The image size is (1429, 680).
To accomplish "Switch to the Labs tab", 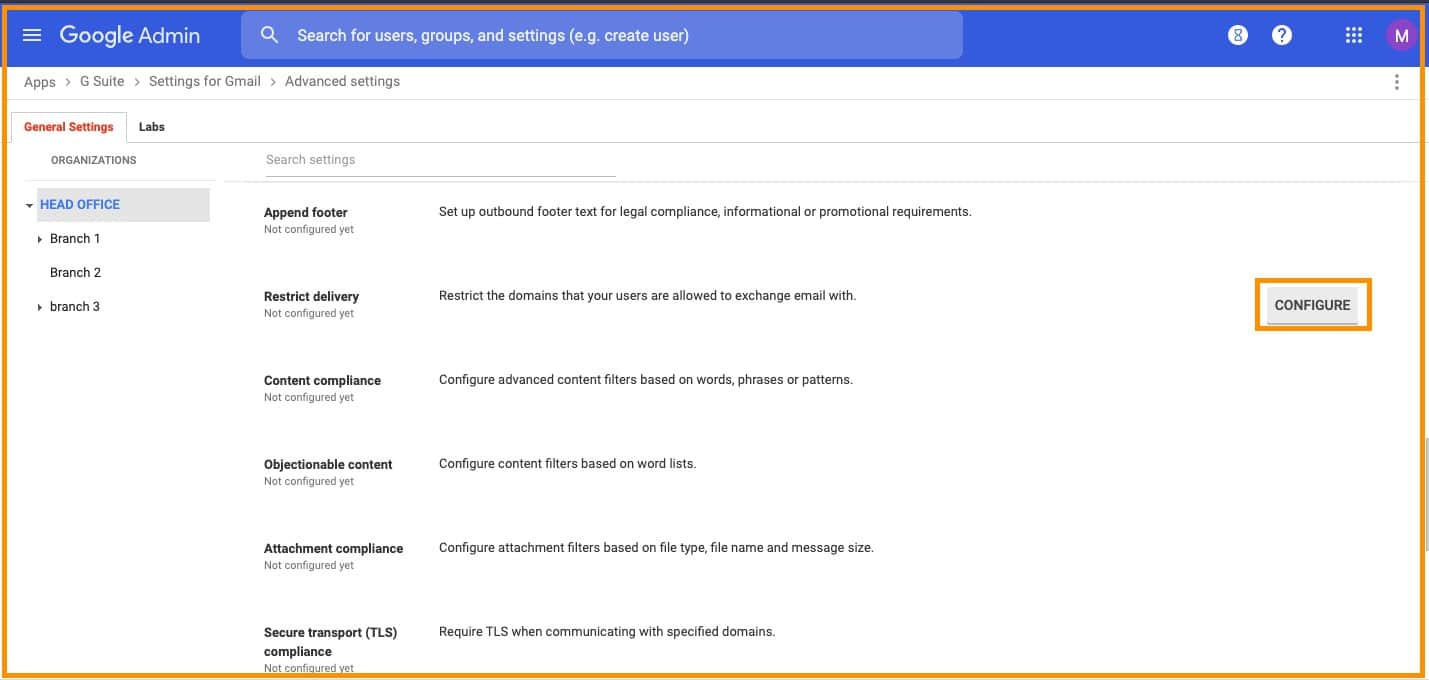I will [x=152, y=127].
